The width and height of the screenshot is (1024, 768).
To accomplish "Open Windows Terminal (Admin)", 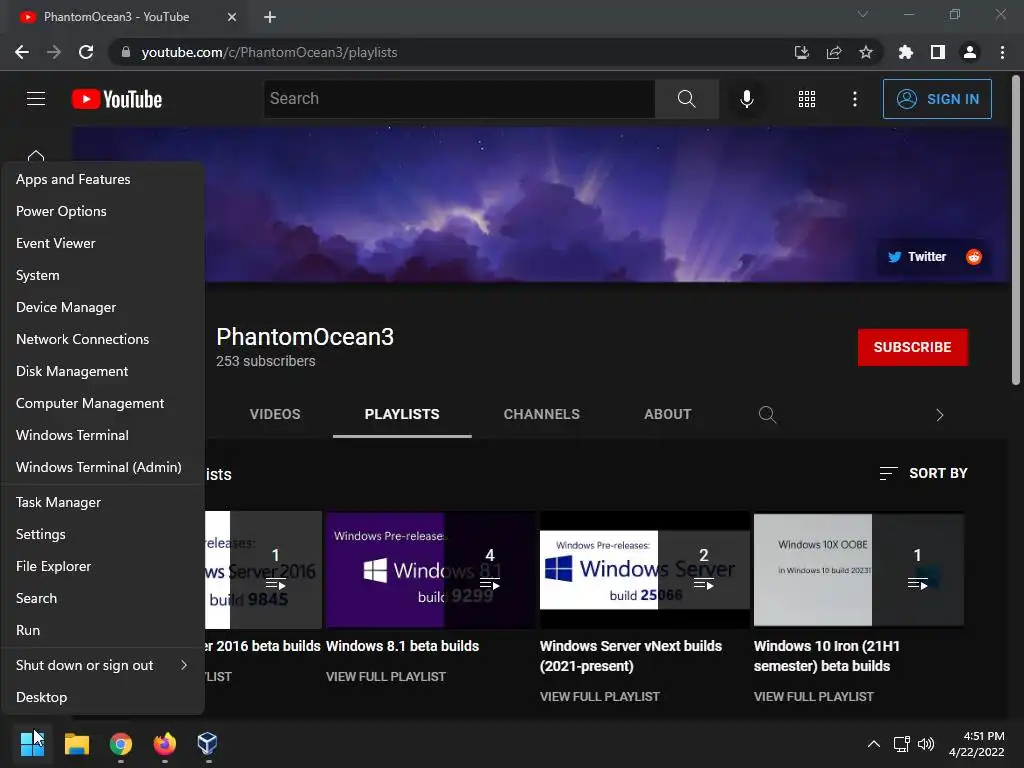I will click(x=103, y=467).
